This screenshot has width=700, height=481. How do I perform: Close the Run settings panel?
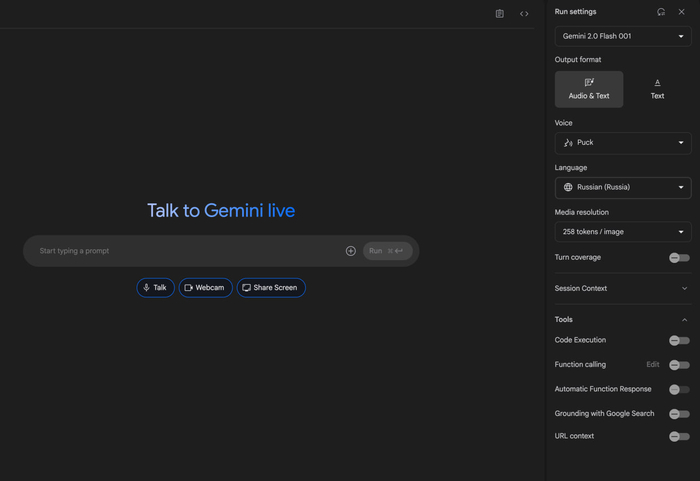[682, 12]
